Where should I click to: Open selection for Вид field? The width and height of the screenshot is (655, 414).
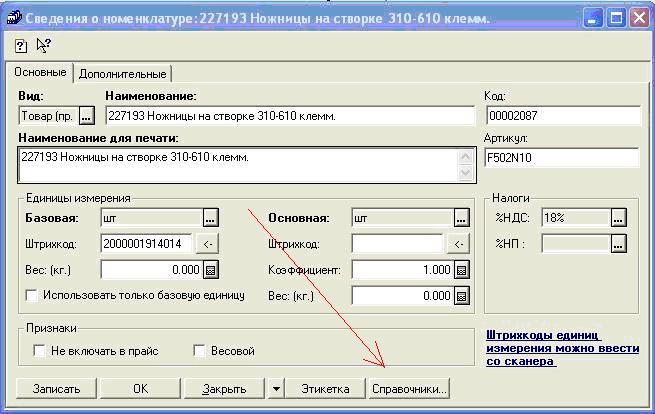(86, 116)
